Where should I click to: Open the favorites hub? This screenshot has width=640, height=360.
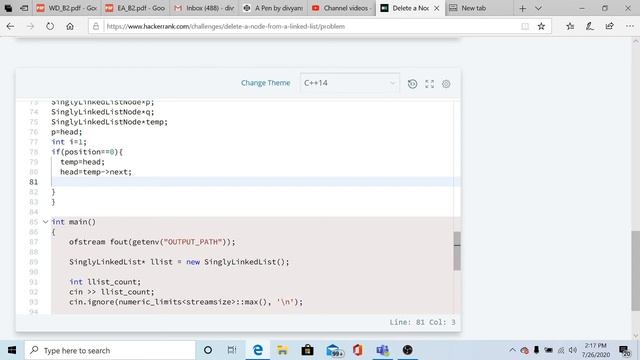[570, 26]
